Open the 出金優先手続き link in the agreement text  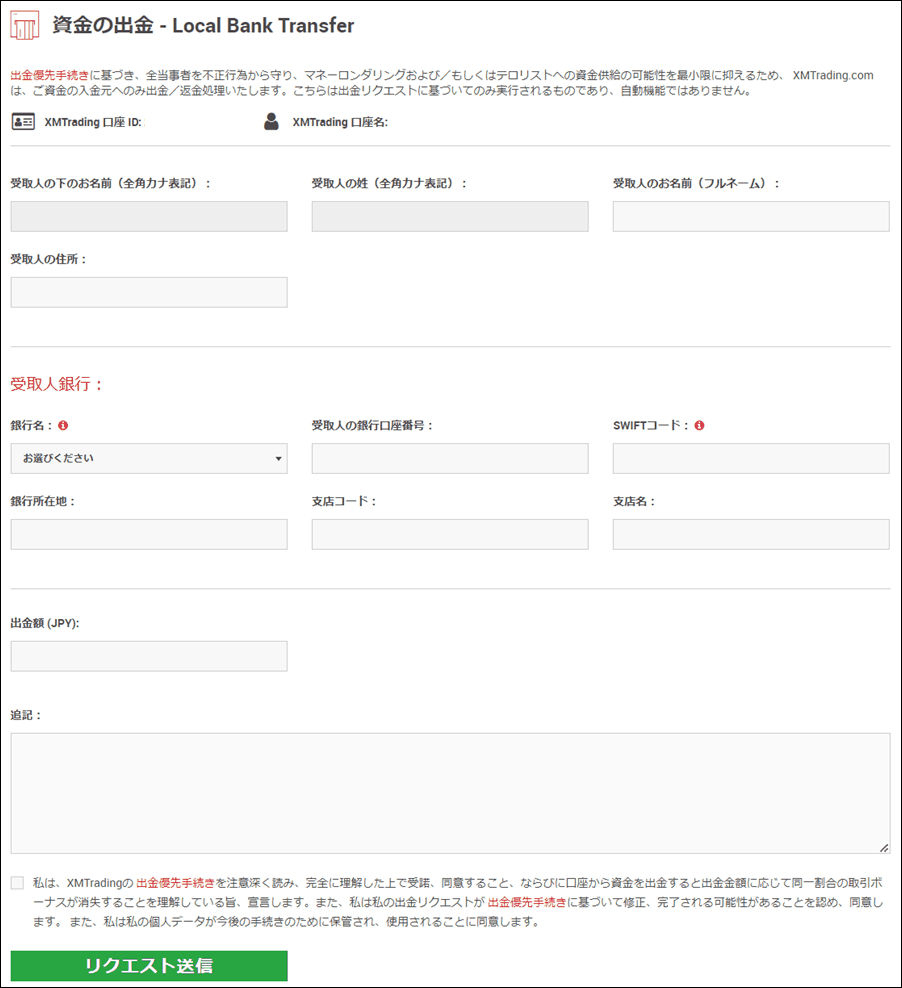tap(175, 883)
